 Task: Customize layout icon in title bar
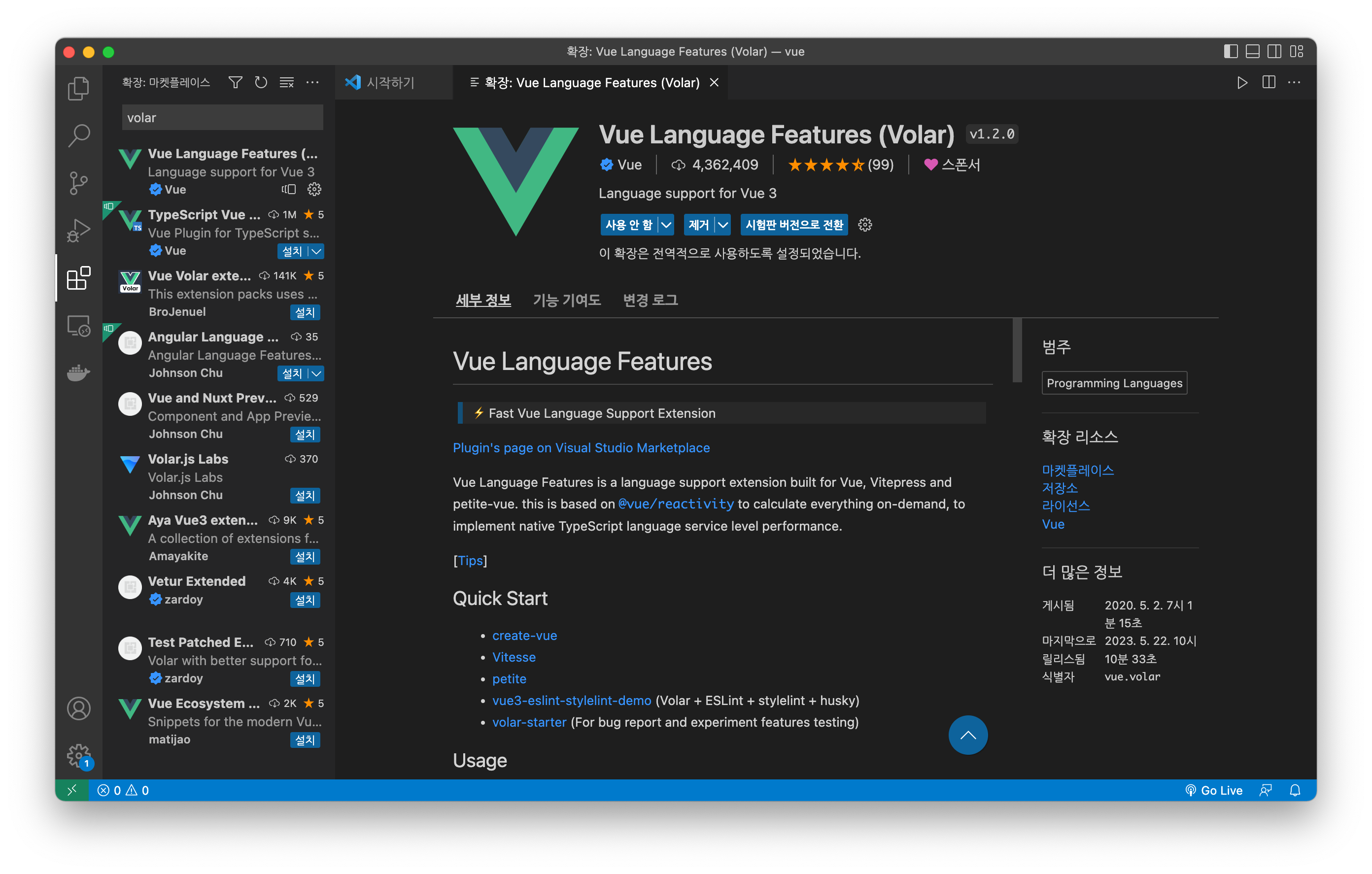(x=1298, y=52)
